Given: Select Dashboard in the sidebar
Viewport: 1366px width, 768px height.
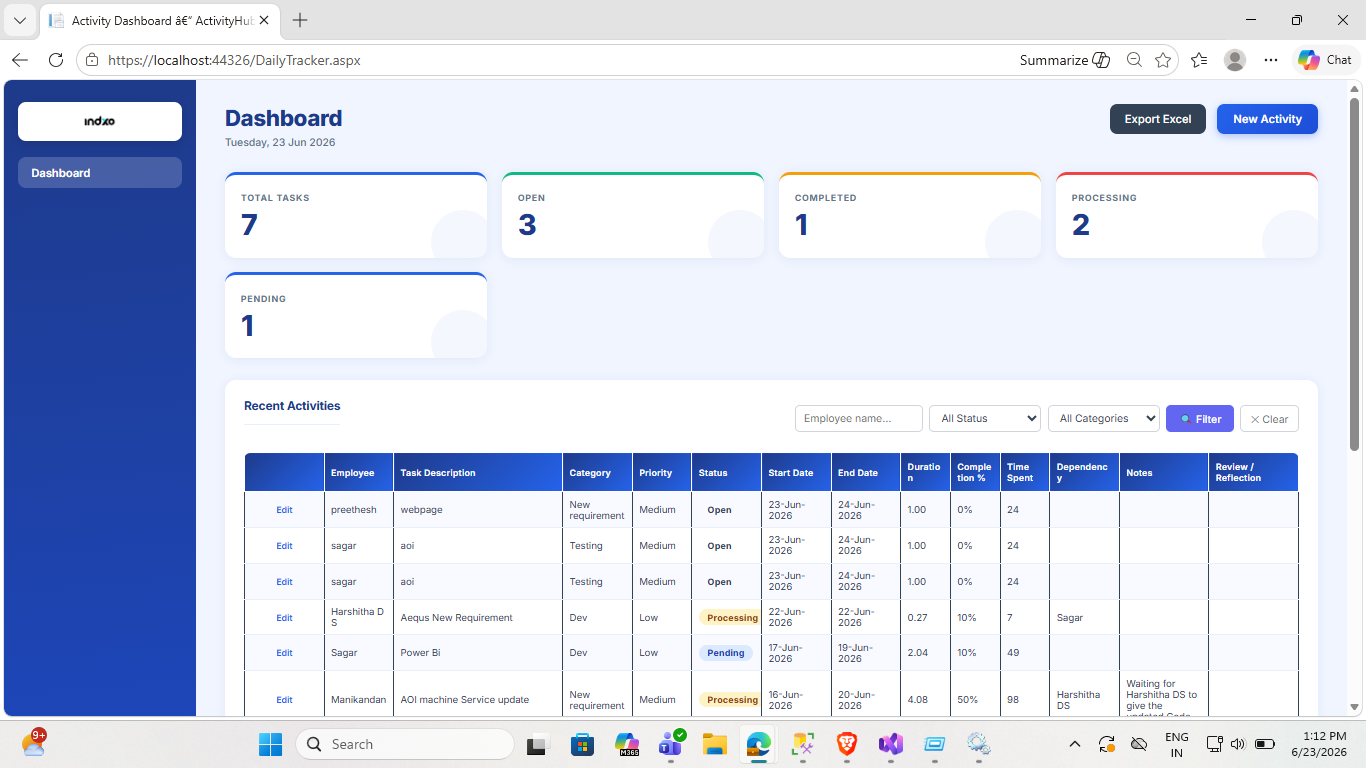Looking at the screenshot, I should (x=100, y=173).
